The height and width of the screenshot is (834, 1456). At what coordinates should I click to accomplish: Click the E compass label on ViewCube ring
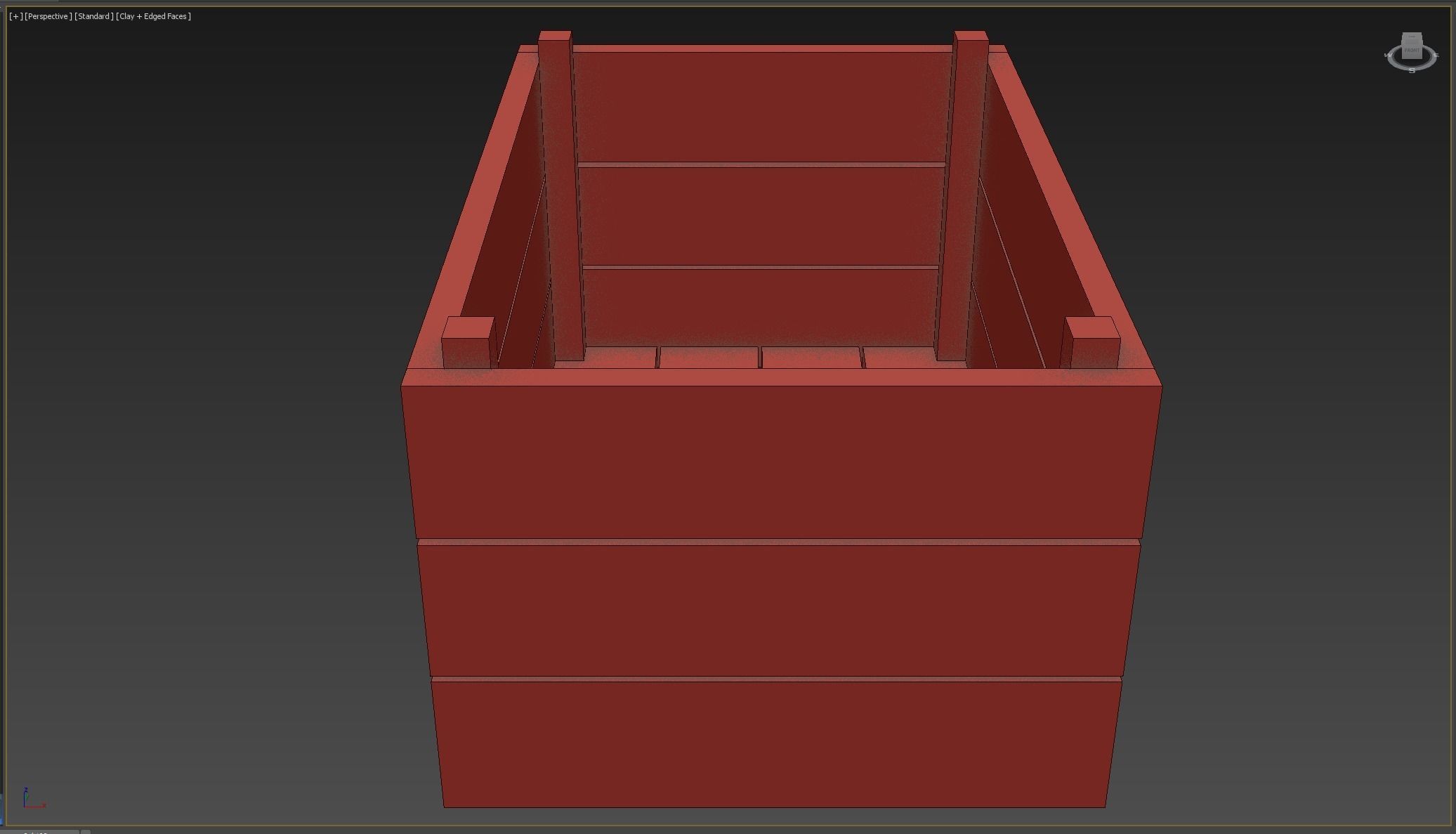tap(1436, 55)
